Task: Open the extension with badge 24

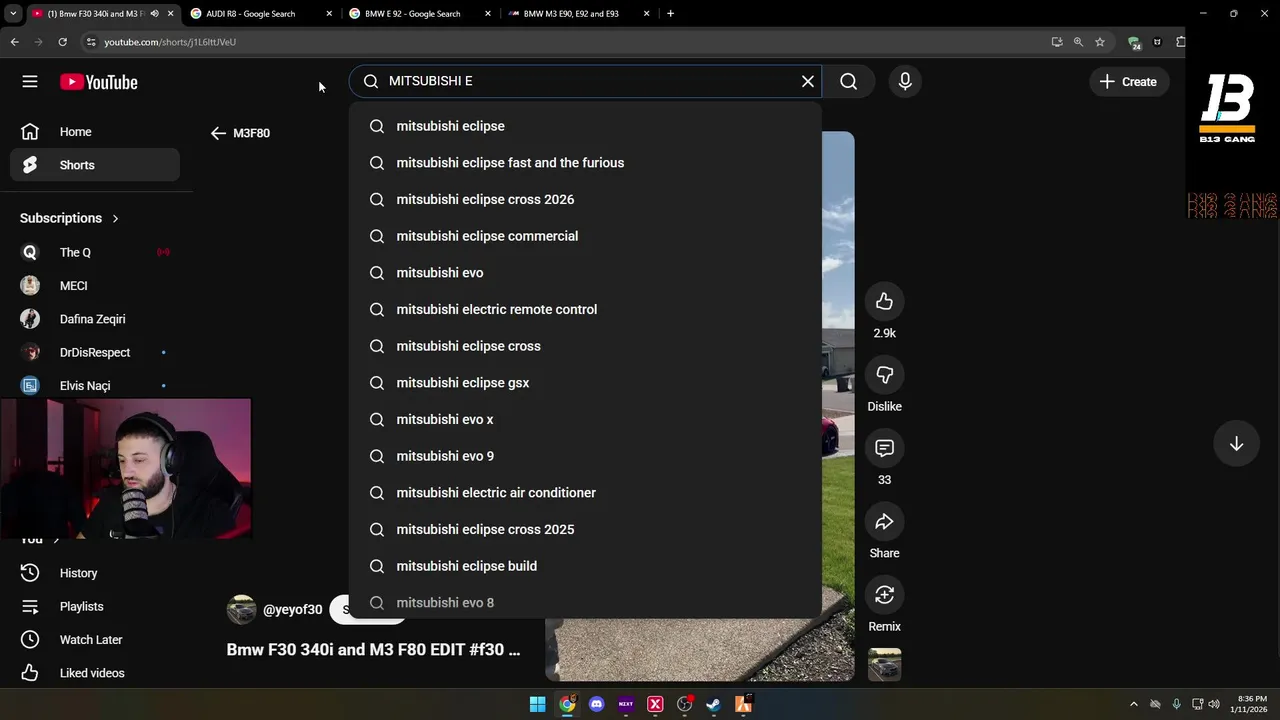Action: [1134, 43]
